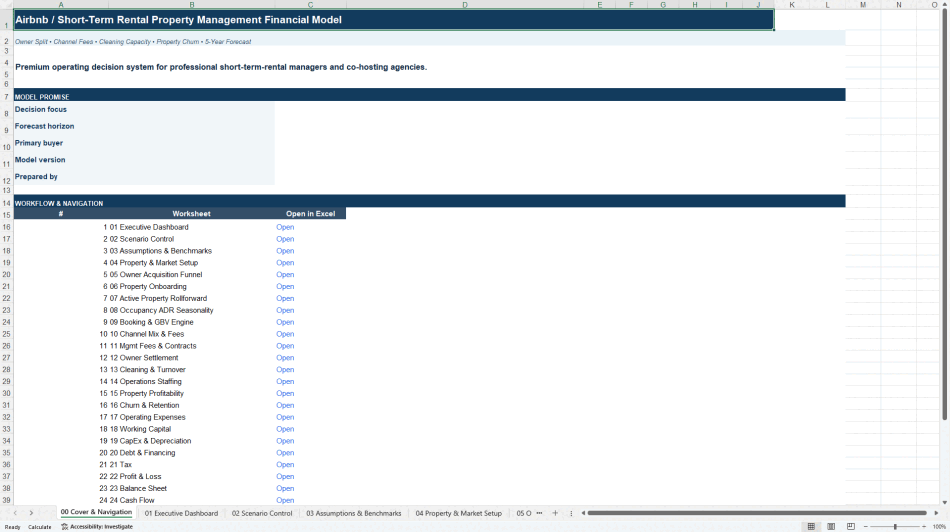Click horizontal scrollbar right arrow
Viewport: 950px width, 532px height.
[x=936, y=513]
